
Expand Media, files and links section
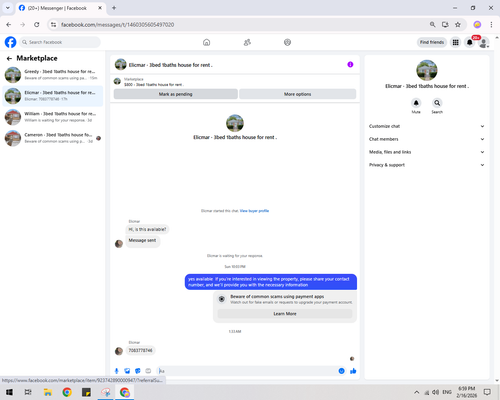pyautogui.click(x=426, y=152)
